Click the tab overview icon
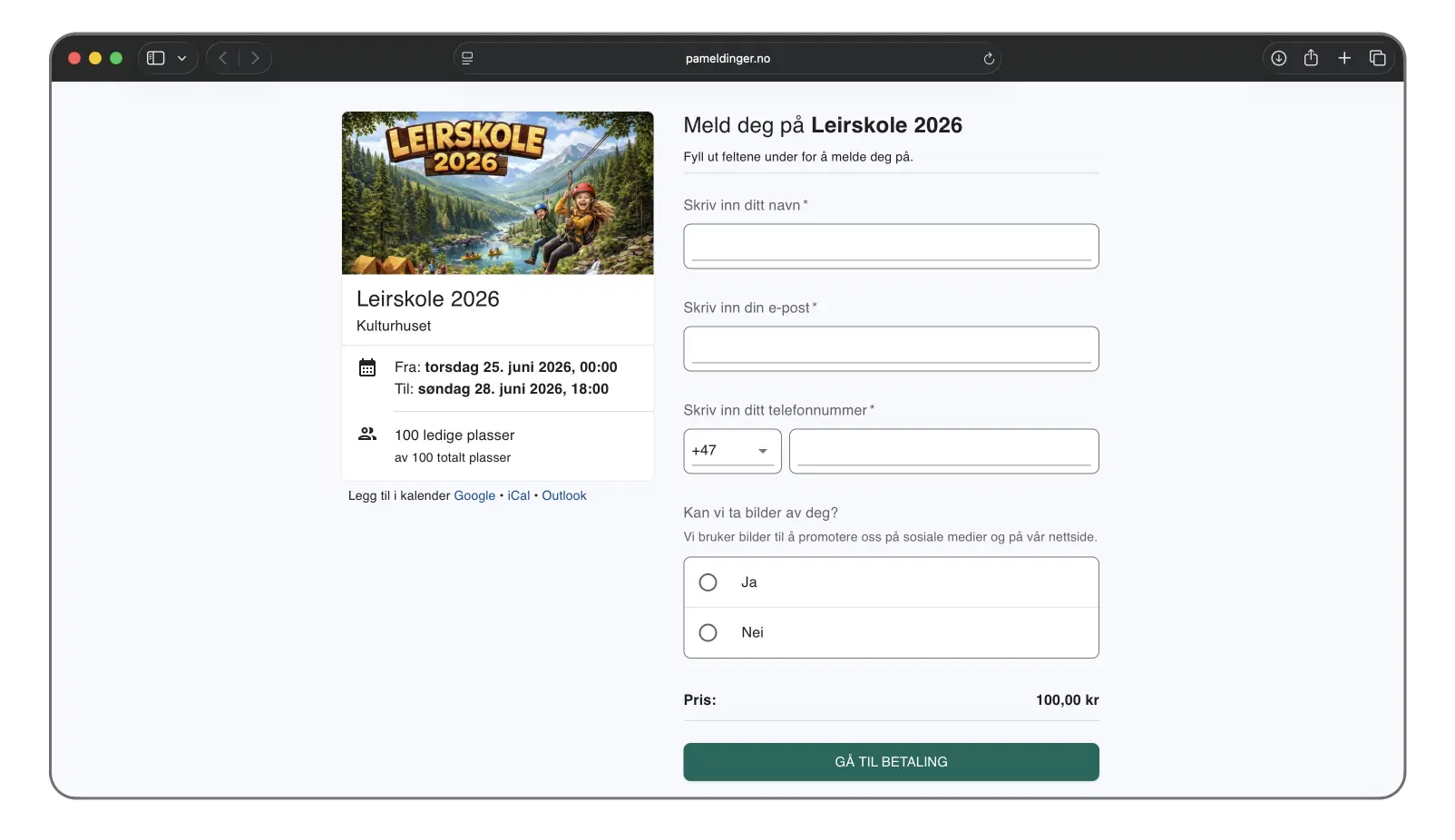The image size is (1455, 840). (x=1377, y=57)
